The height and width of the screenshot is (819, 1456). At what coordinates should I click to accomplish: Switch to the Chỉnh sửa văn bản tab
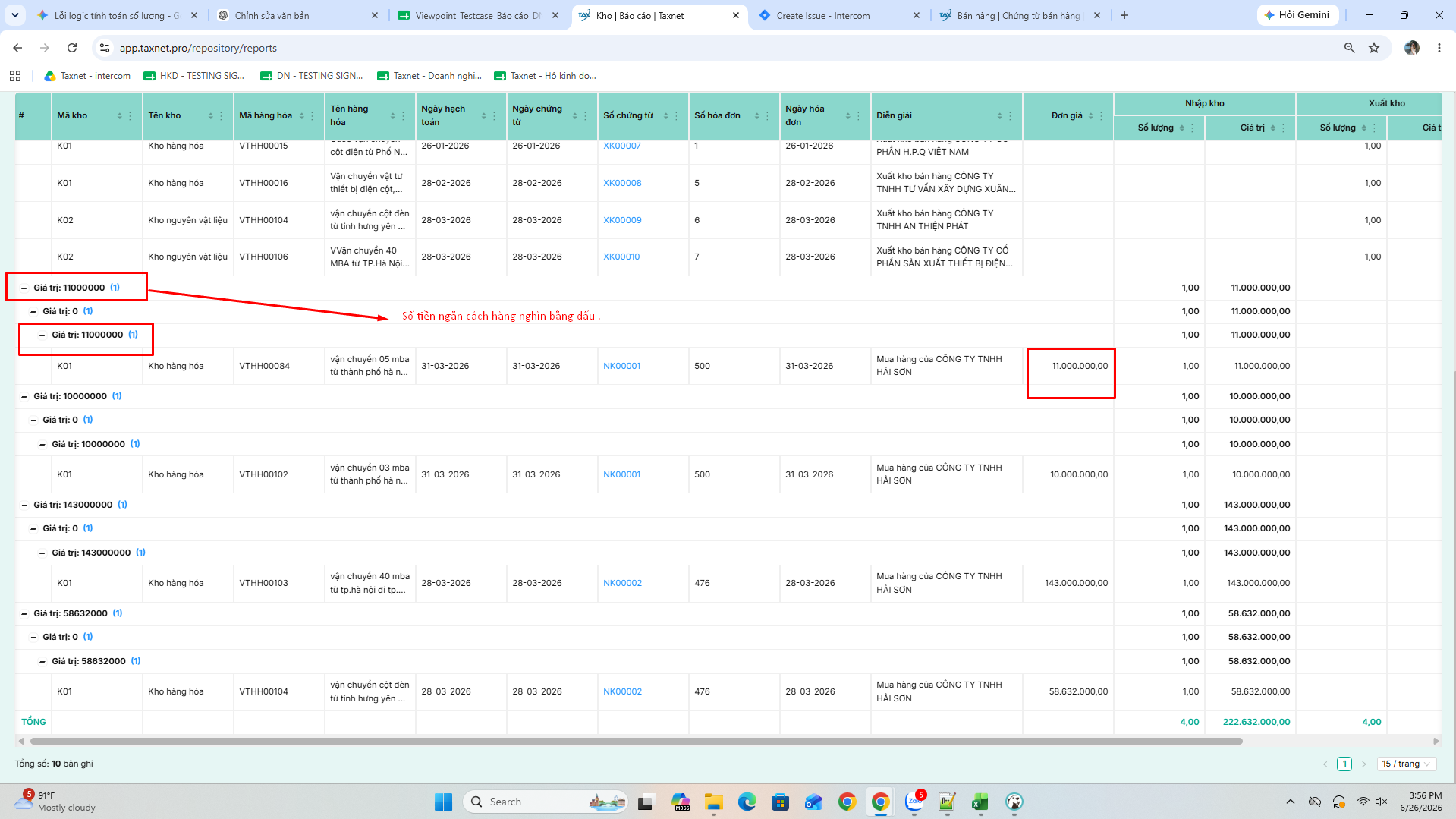click(297, 15)
